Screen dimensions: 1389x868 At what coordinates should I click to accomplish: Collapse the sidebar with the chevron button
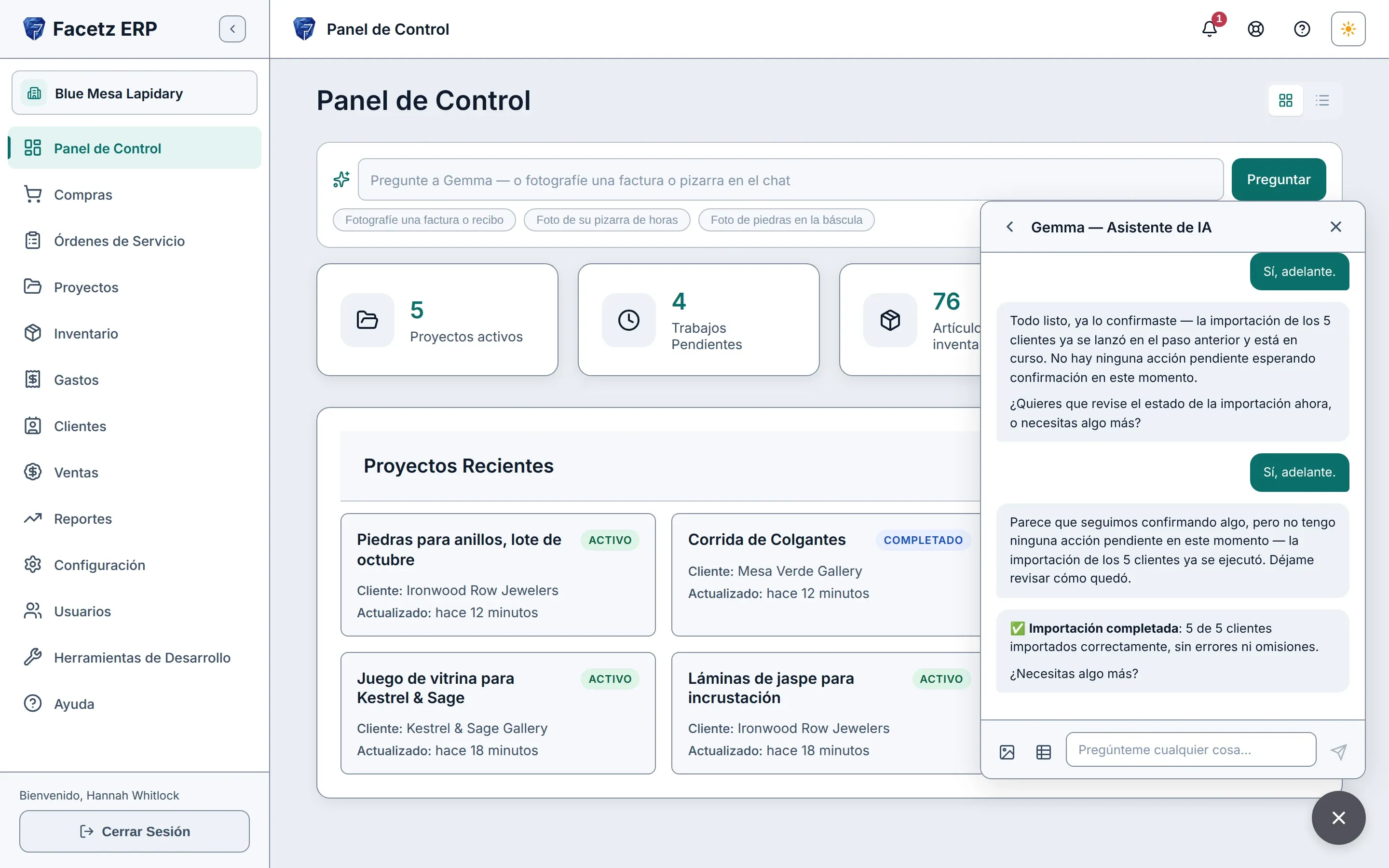(x=232, y=29)
